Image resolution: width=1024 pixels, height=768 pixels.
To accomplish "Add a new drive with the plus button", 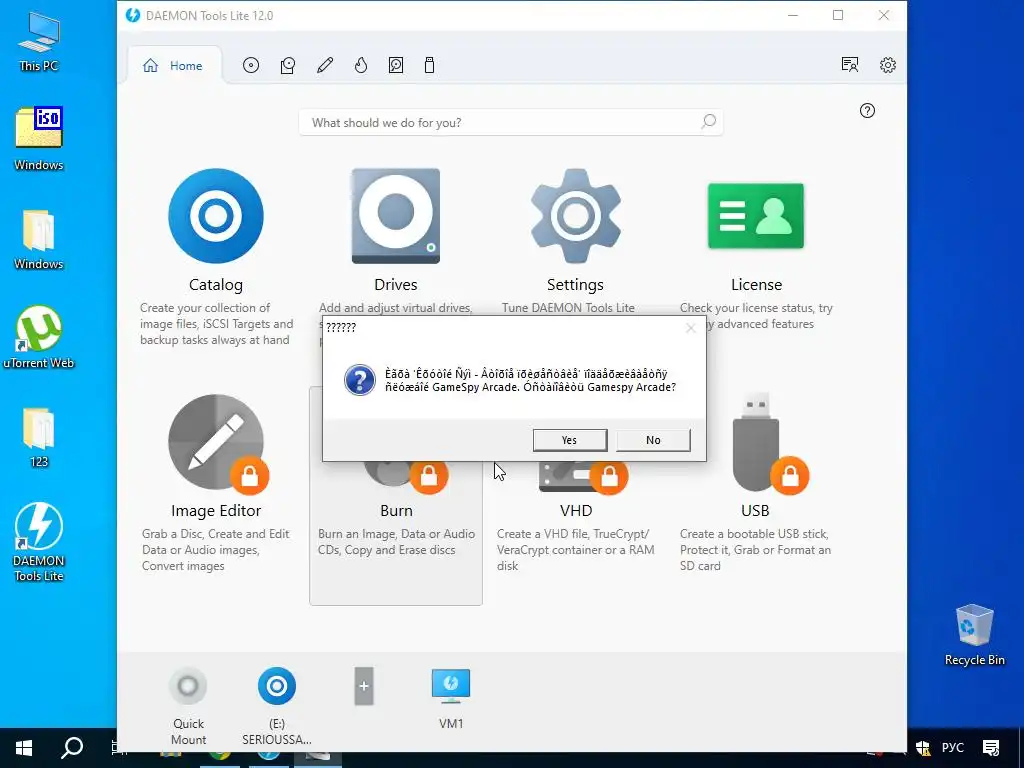I will [x=364, y=686].
